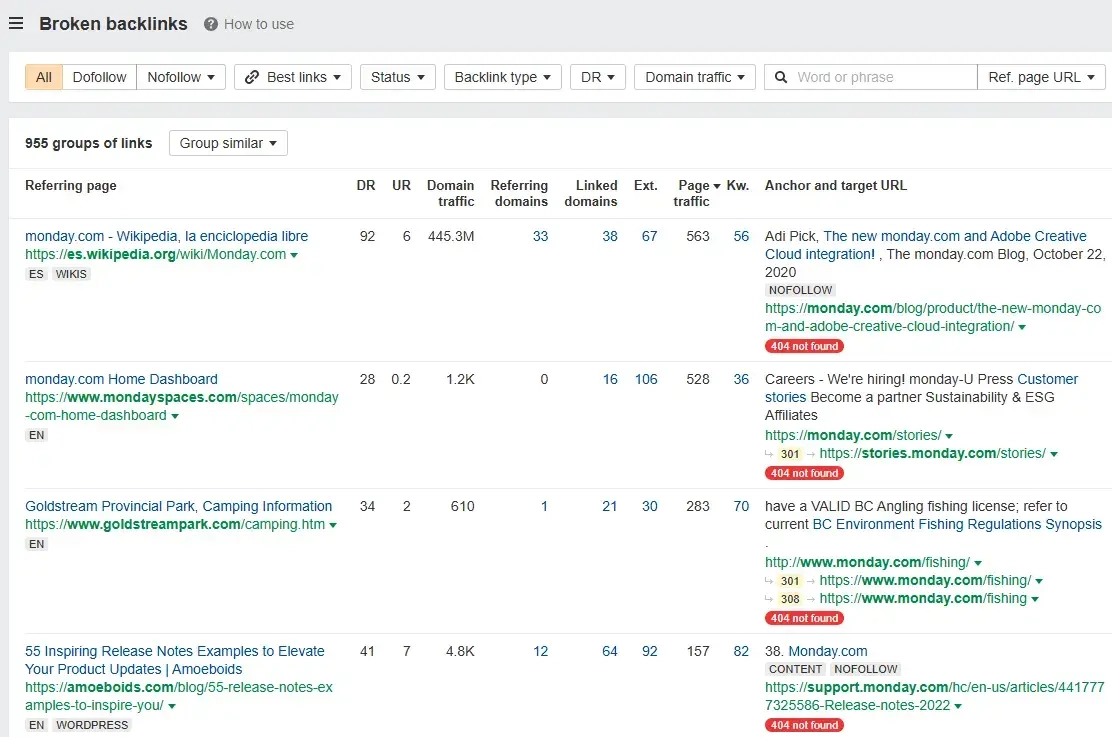Screen dimensions: 1112x737
Task: Open Goldstream Provincial Park camping link
Action: 178,506
